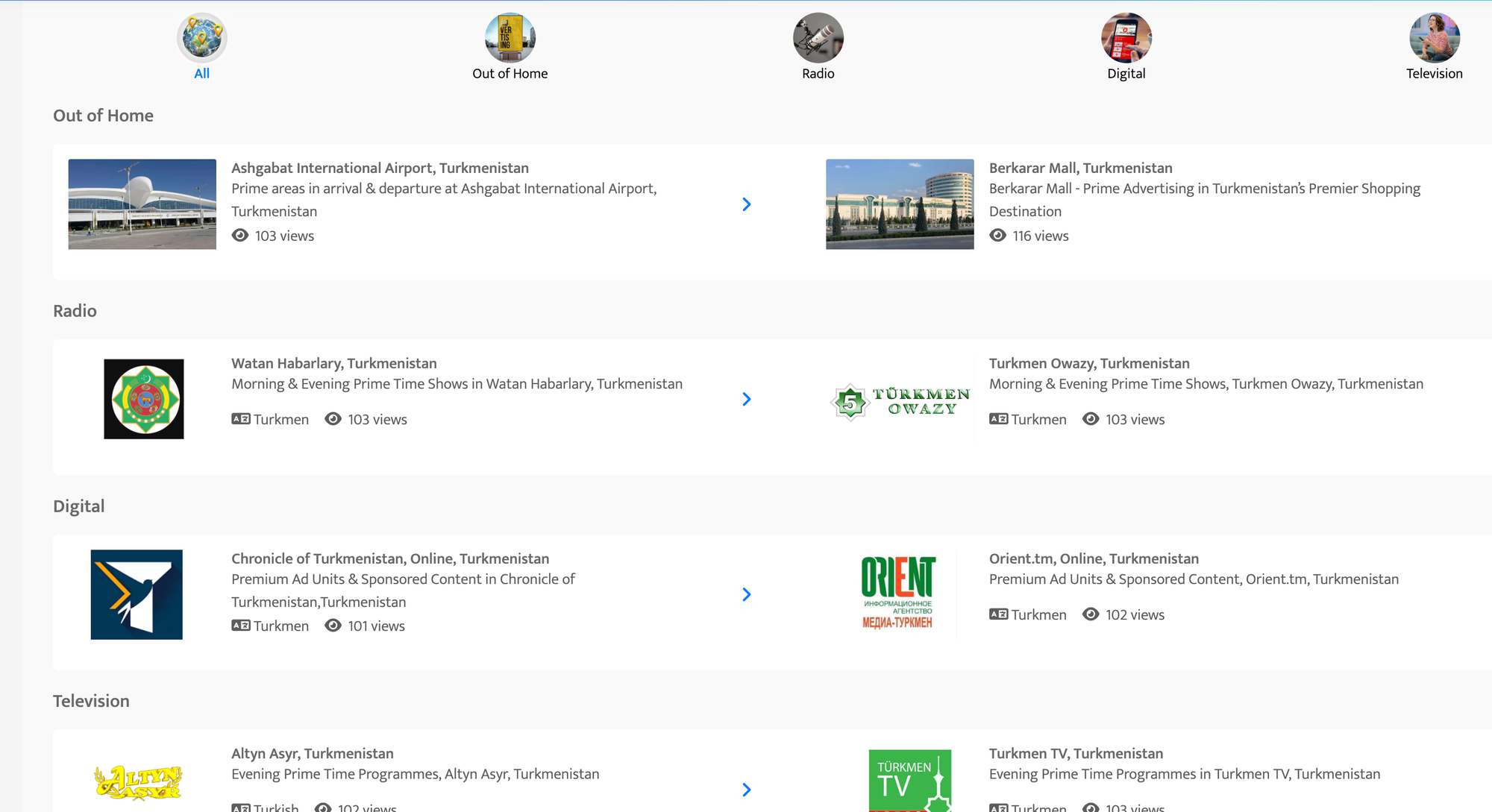Choose the Radio microphone category icon

point(818,37)
